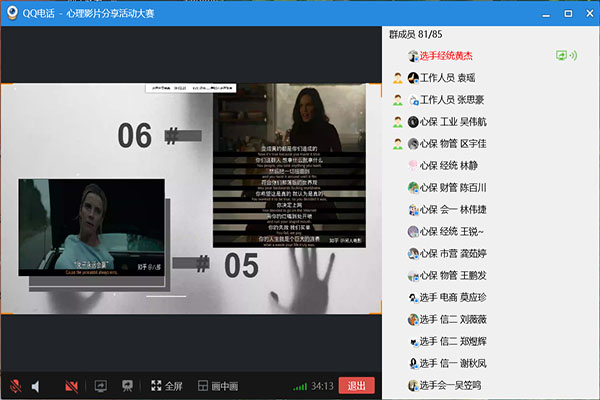Check the green signal strength indicator
Screen dimensions: 600x400
coord(300,387)
